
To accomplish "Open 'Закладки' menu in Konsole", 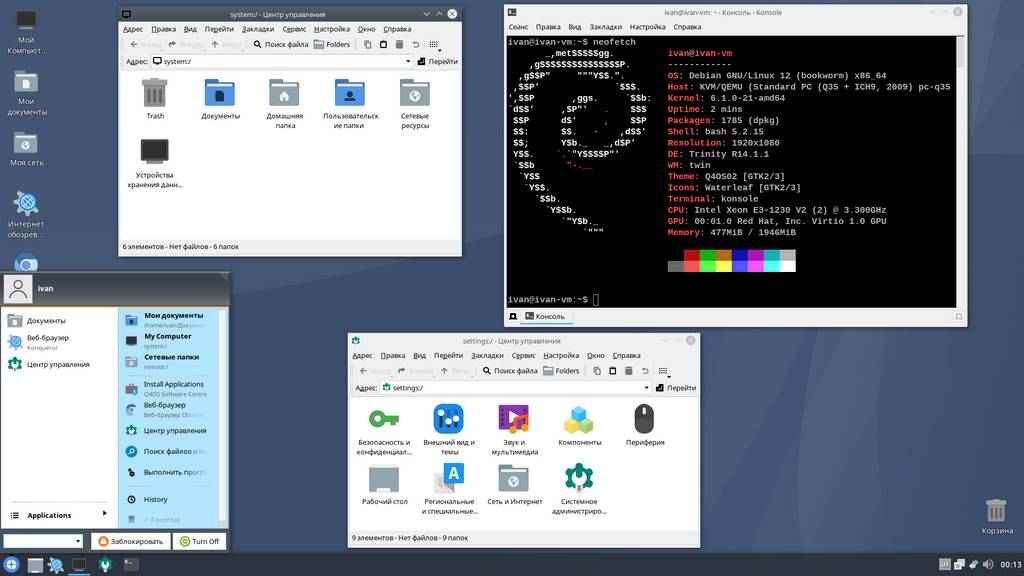I will pyautogui.click(x=605, y=27).
